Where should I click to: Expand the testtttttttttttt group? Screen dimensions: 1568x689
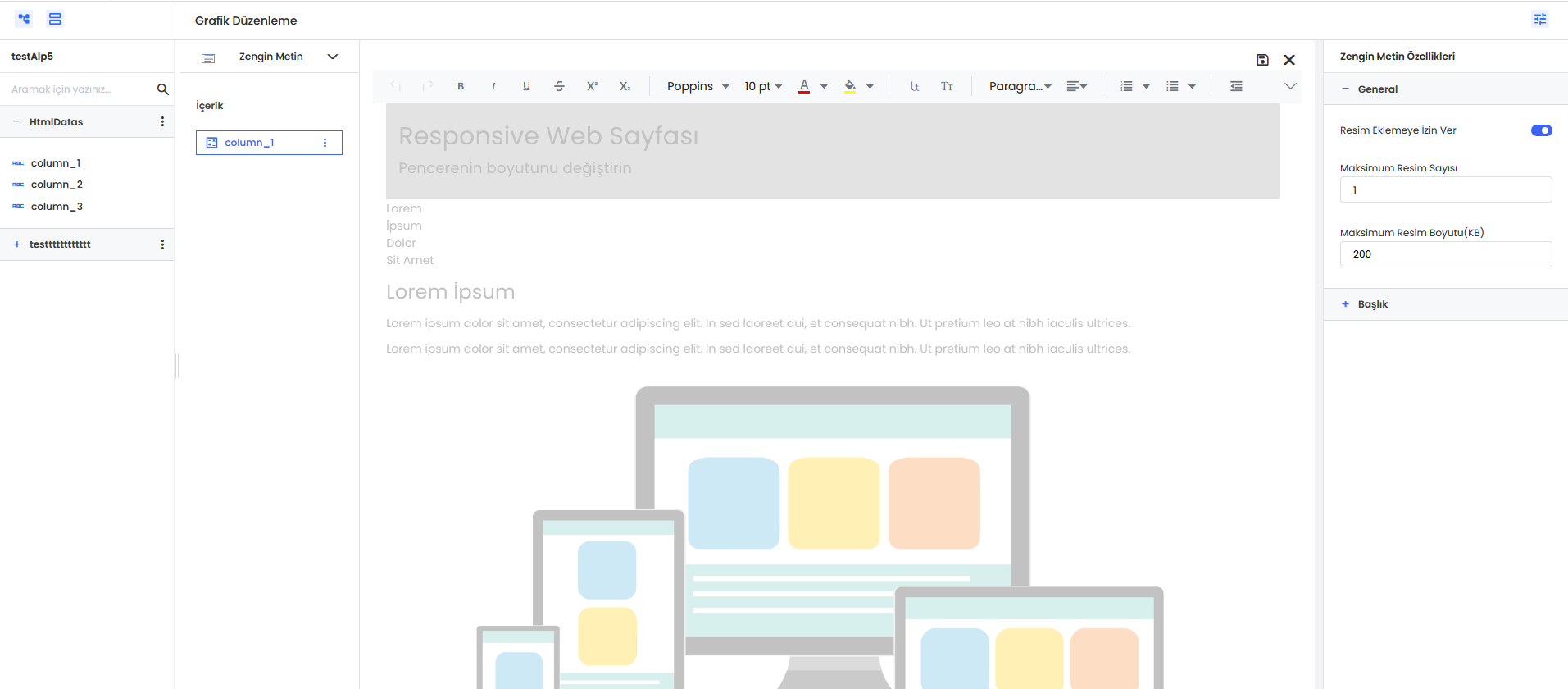pyautogui.click(x=16, y=244)
